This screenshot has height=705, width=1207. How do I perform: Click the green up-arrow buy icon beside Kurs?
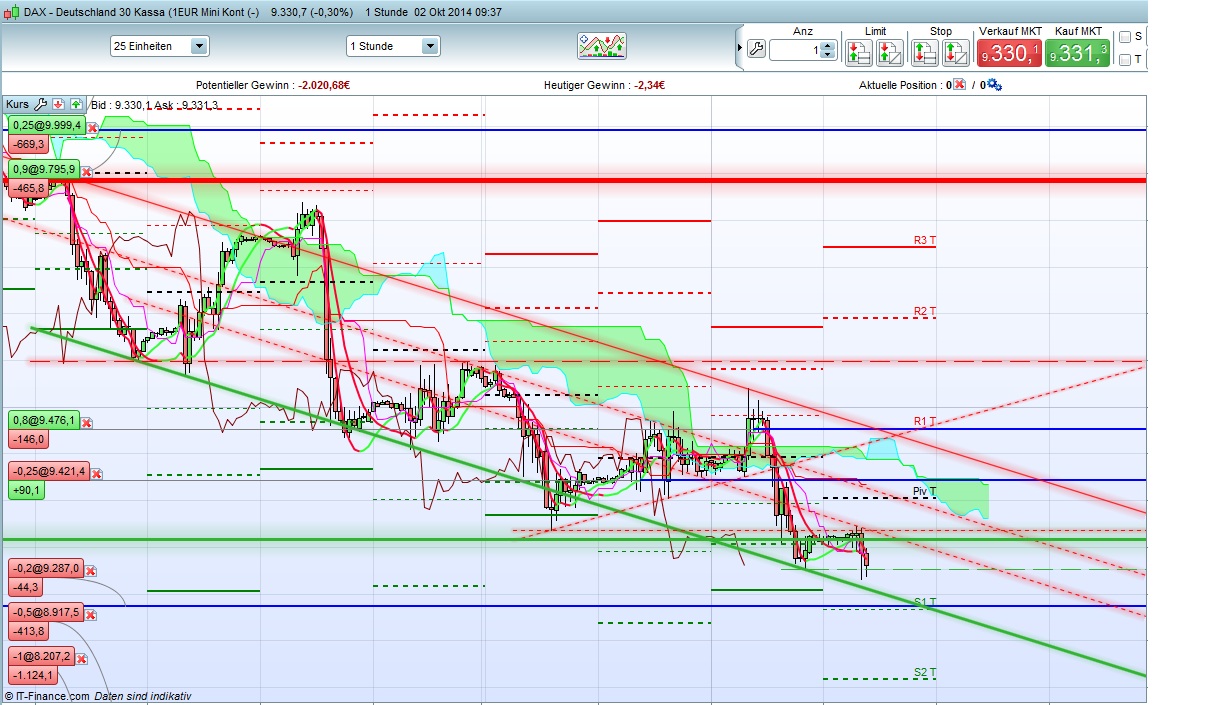(x=76, y=103)
